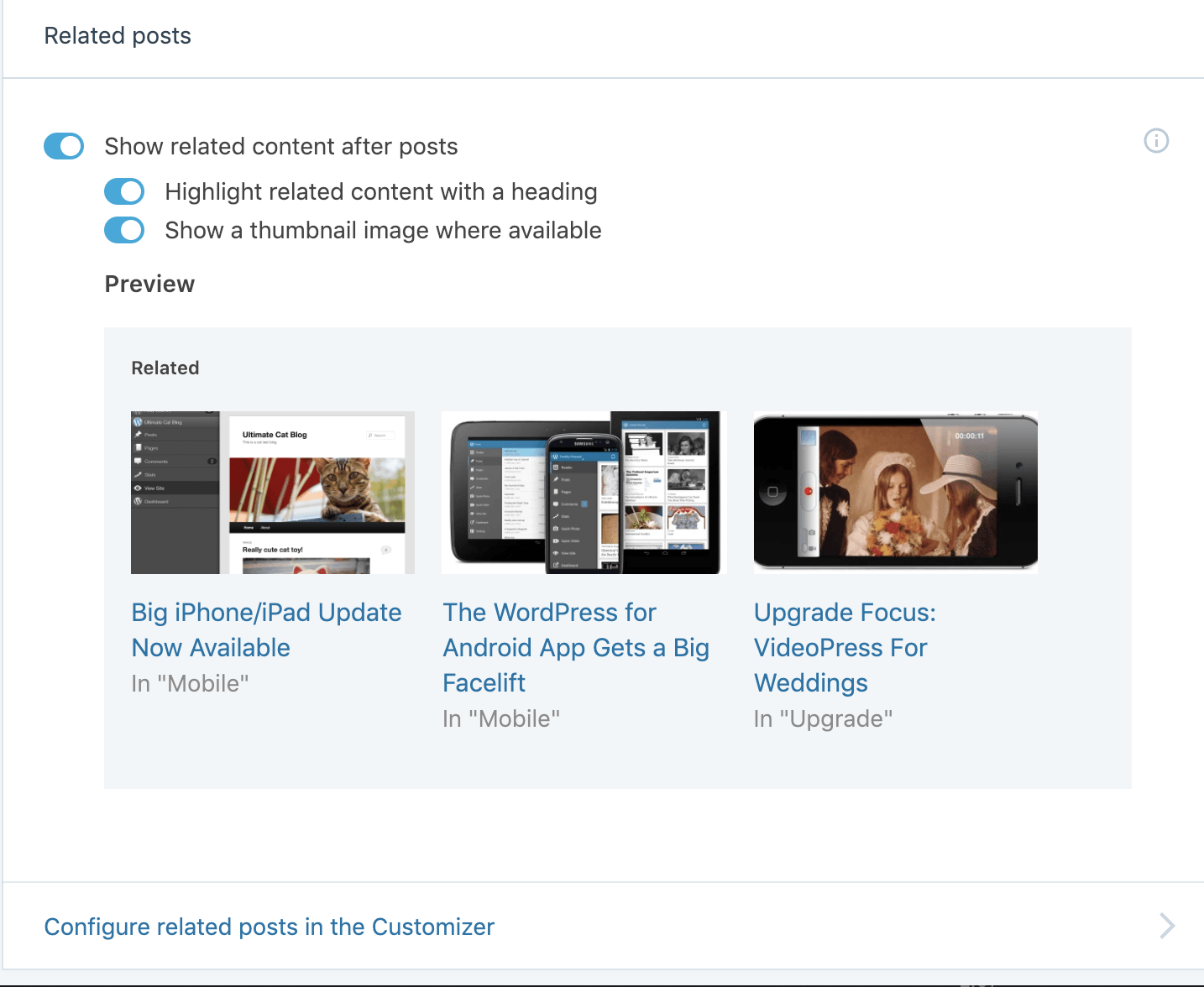Click the "Show related content after posts" label text

[x=280, y=147]
